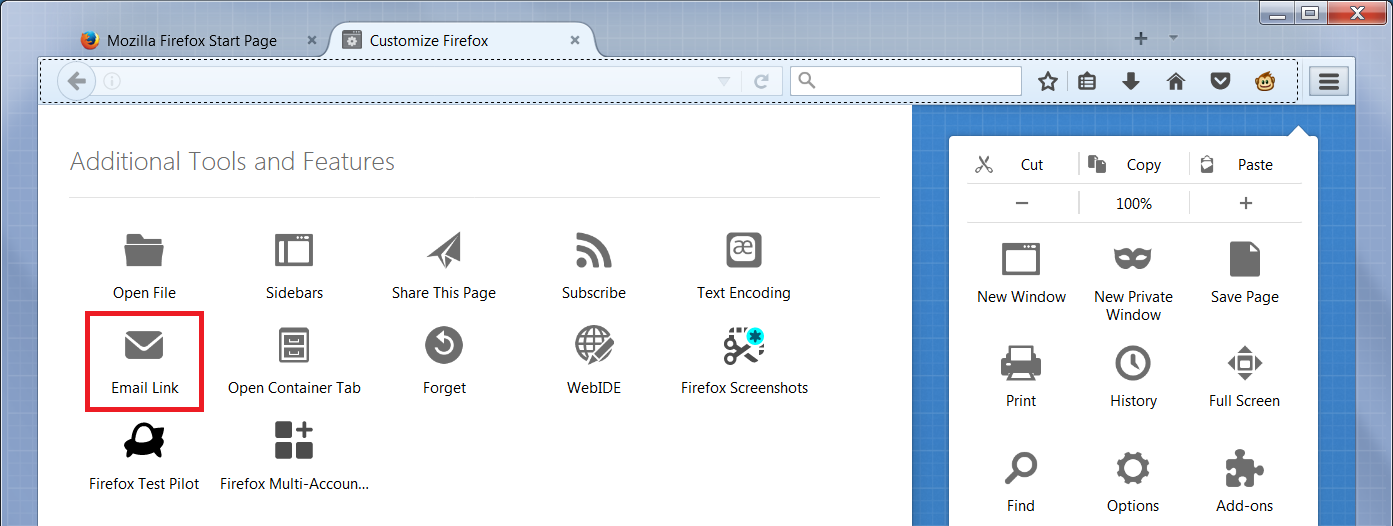
Task: Open History from the menu panel
Action: [x=1133, y=375]
